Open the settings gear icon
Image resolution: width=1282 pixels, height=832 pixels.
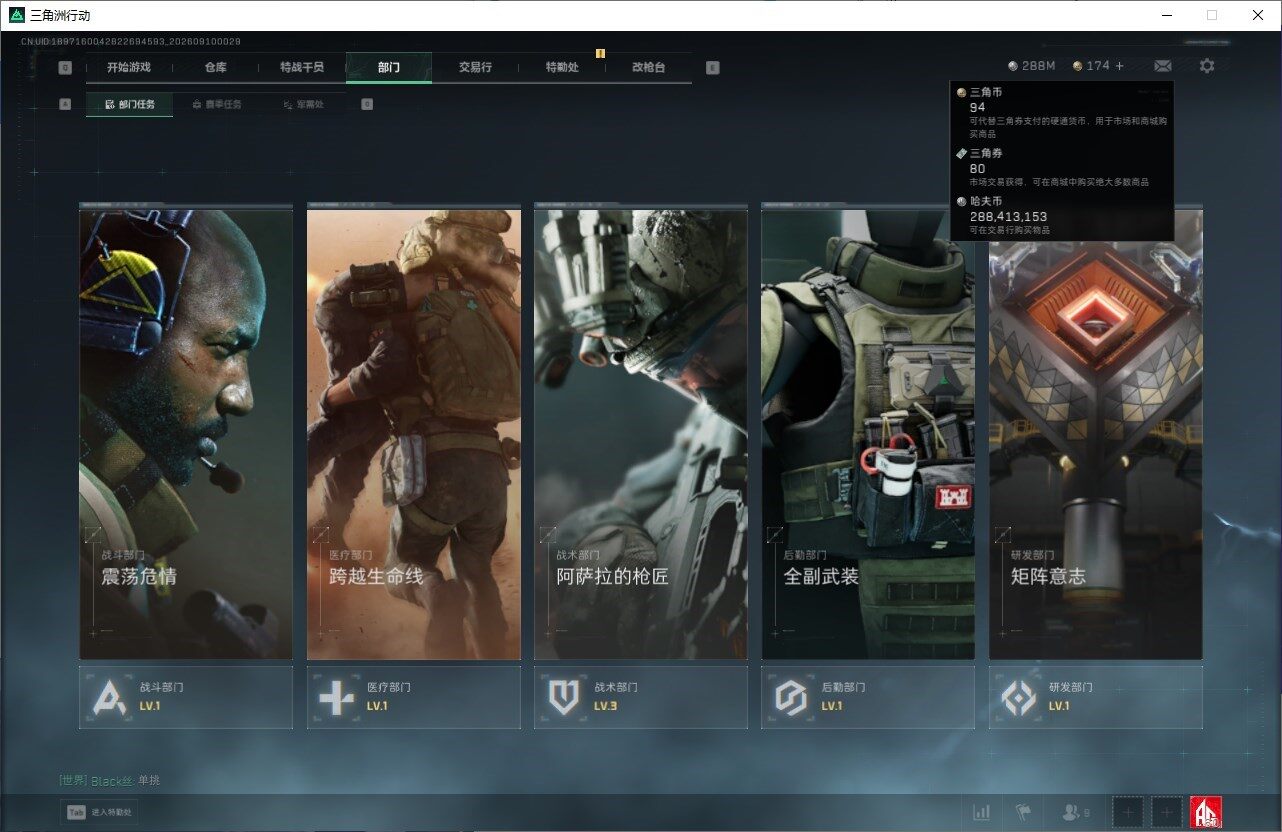[1207, 66]
